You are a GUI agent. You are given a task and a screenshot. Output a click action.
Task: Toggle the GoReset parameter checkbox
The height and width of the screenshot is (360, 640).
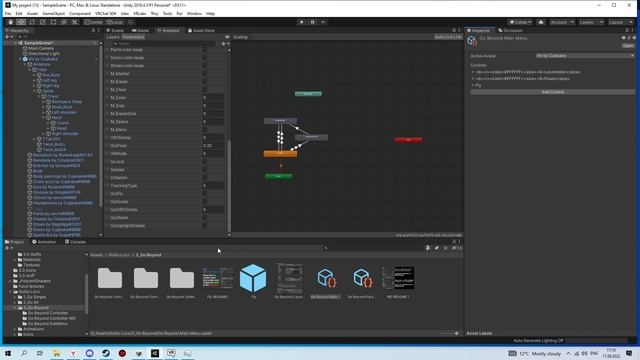pos(204,218)
